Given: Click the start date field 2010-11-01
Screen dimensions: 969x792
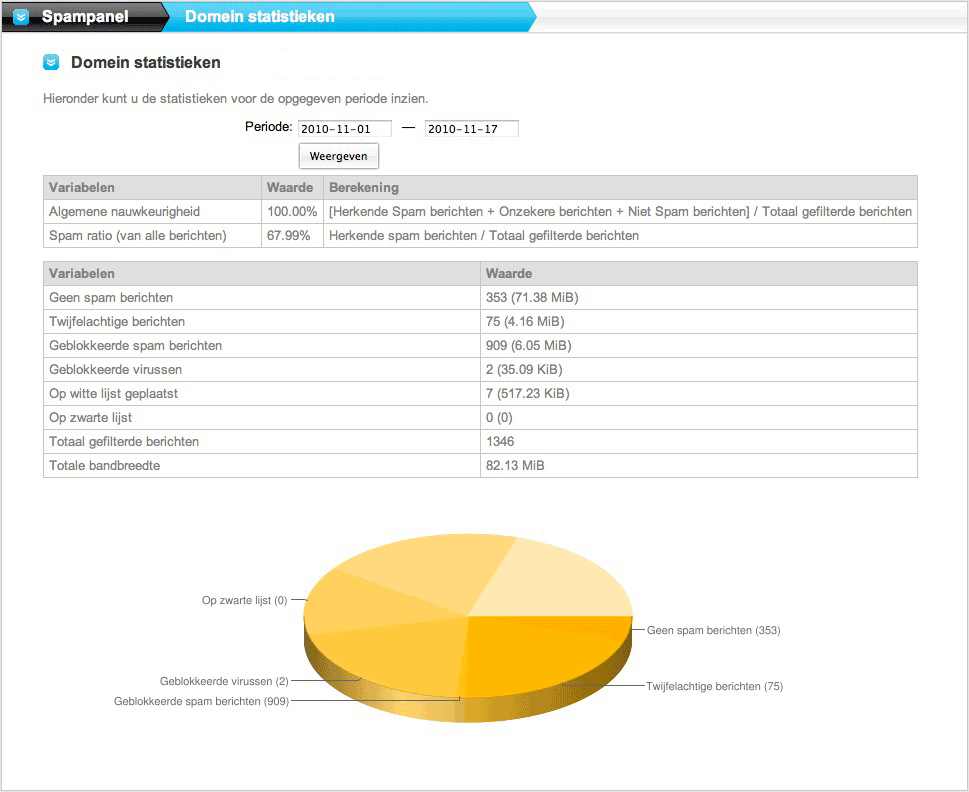Looking at the screenshot, I should (345, 128).
